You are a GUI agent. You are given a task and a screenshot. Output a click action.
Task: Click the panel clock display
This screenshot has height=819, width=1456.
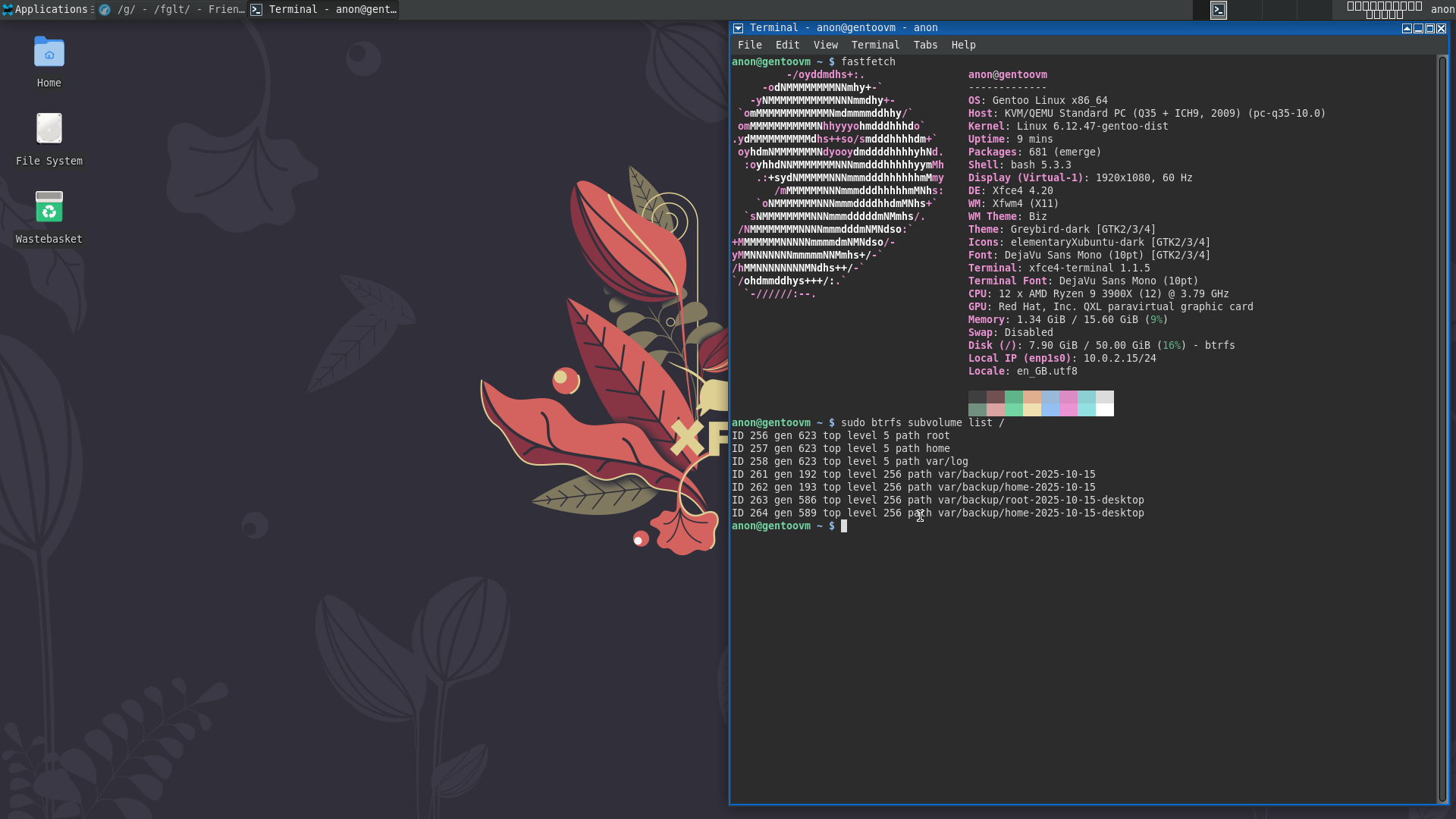1384,10
